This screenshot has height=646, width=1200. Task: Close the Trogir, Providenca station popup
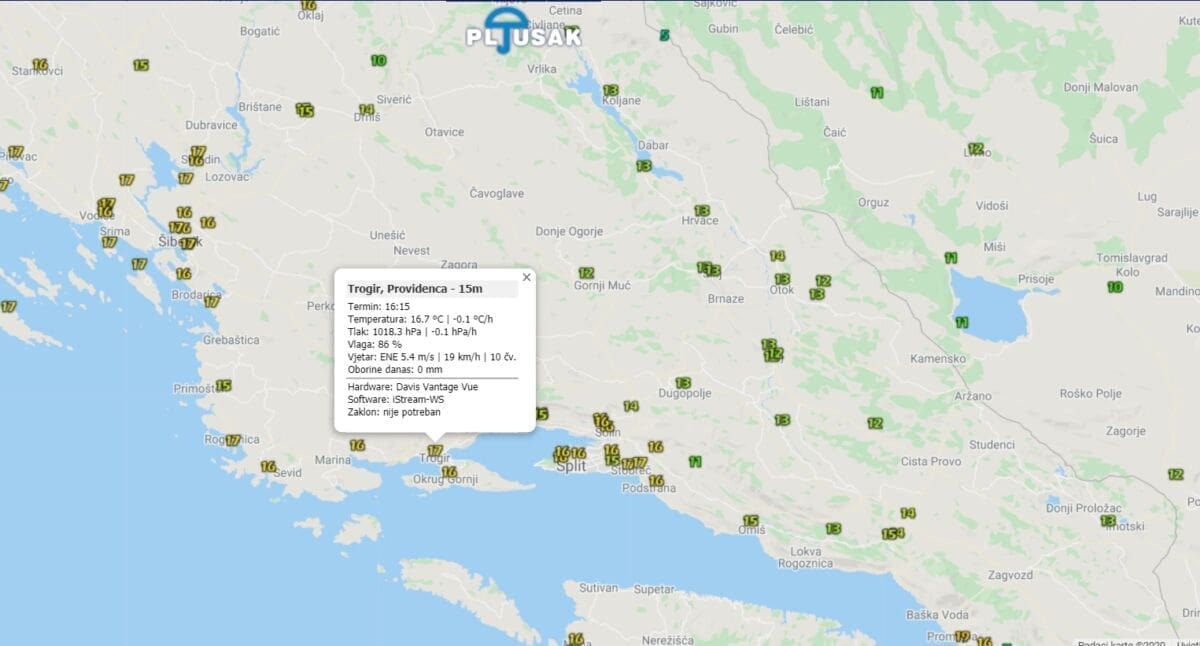pos(526,277)
